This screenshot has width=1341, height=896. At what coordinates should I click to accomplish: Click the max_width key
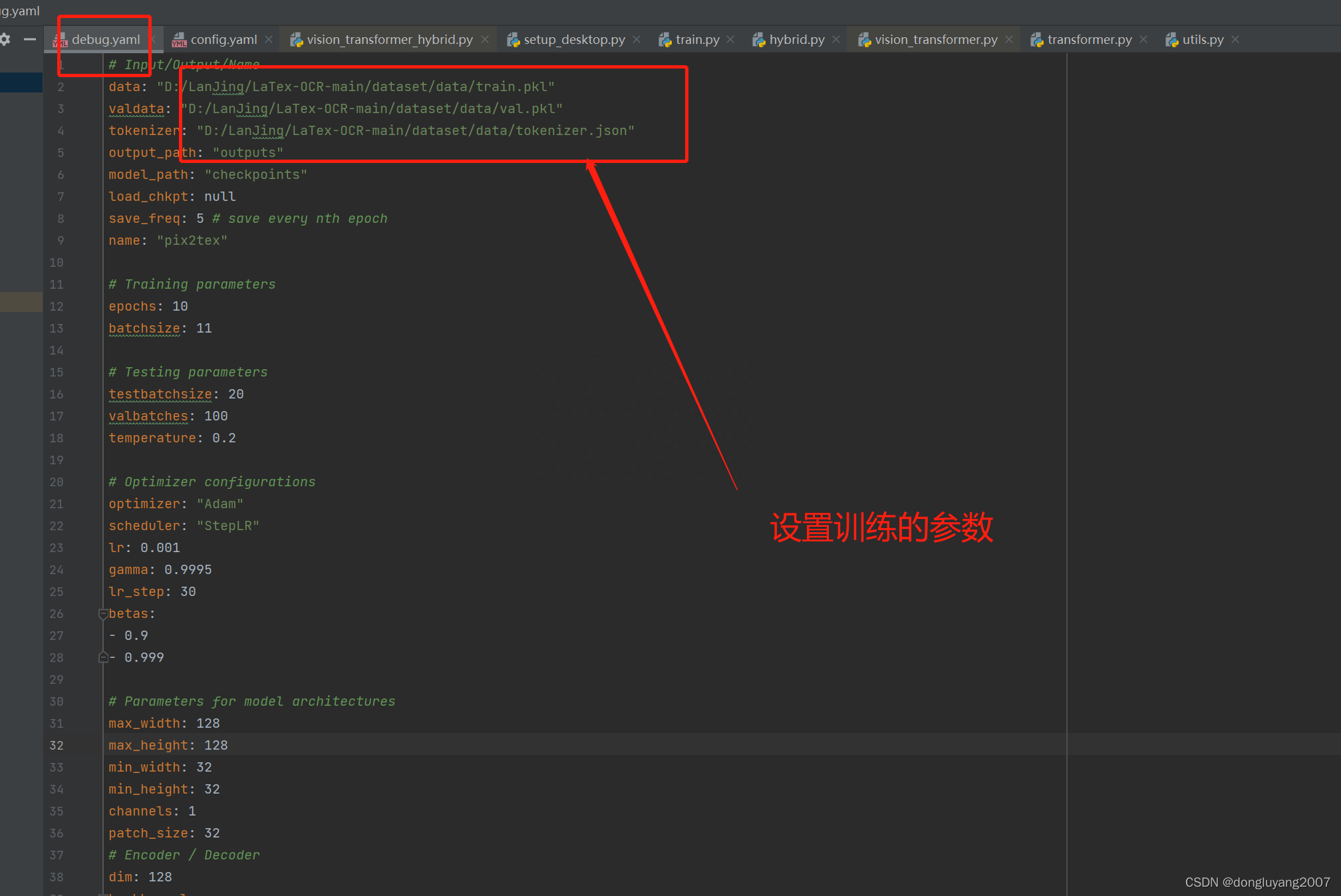point(144,724)
